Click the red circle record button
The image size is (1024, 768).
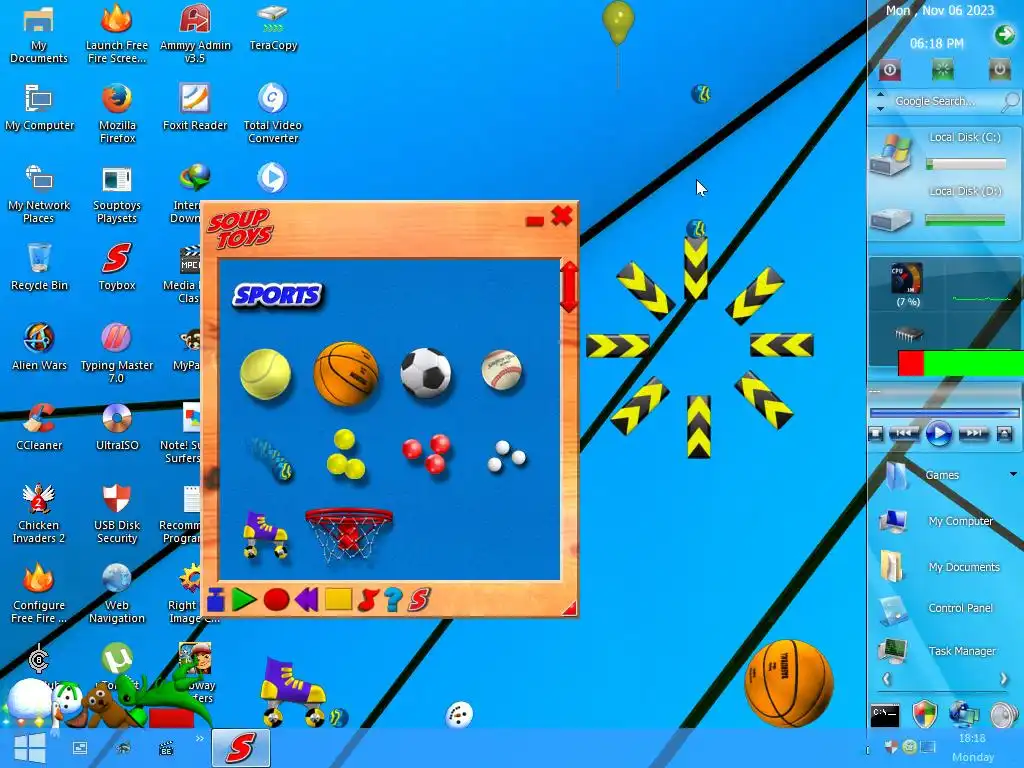point(276,600)
